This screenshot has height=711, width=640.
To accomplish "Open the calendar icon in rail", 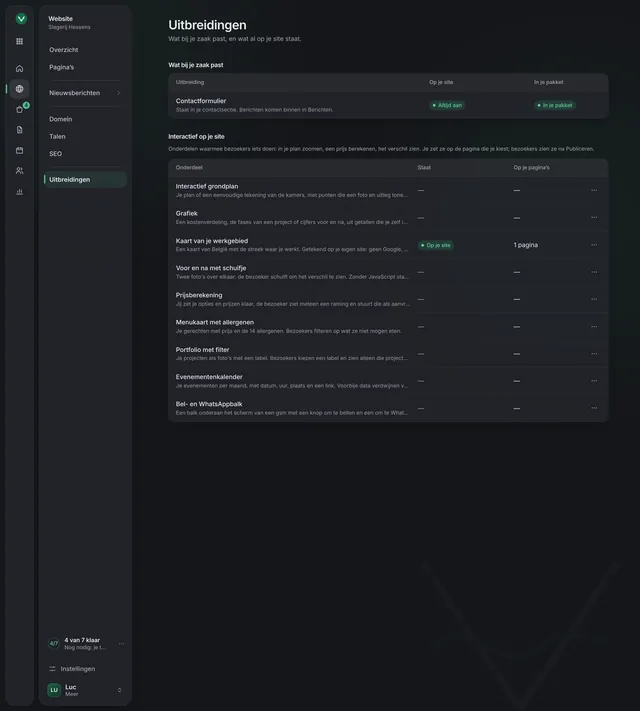I will coord(20,151).
